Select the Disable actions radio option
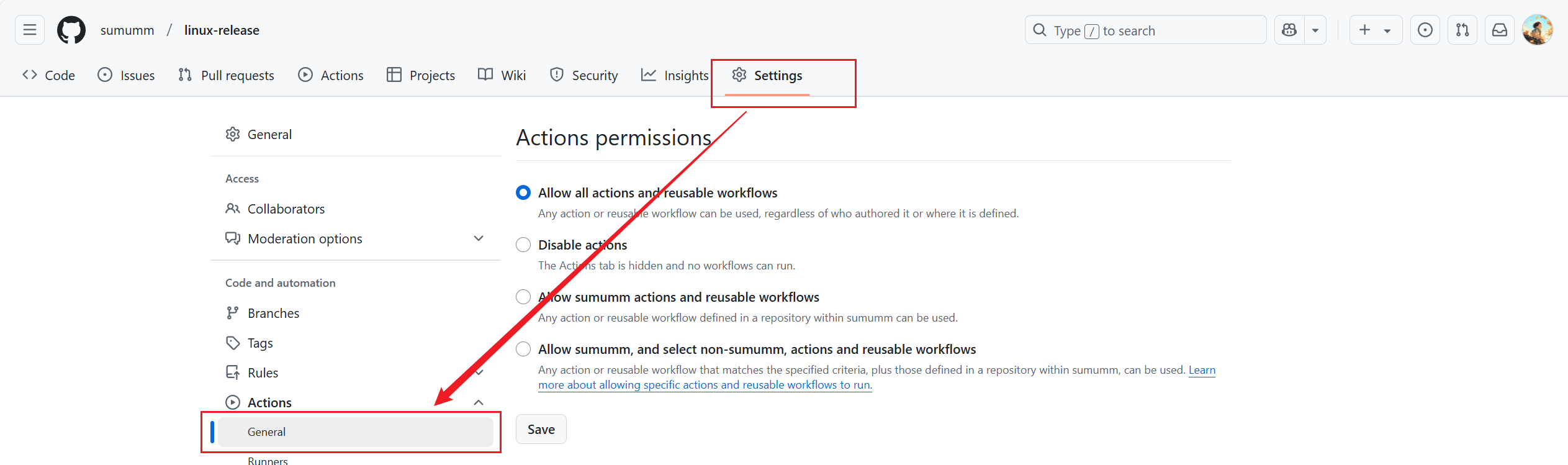 click(523, 245)
